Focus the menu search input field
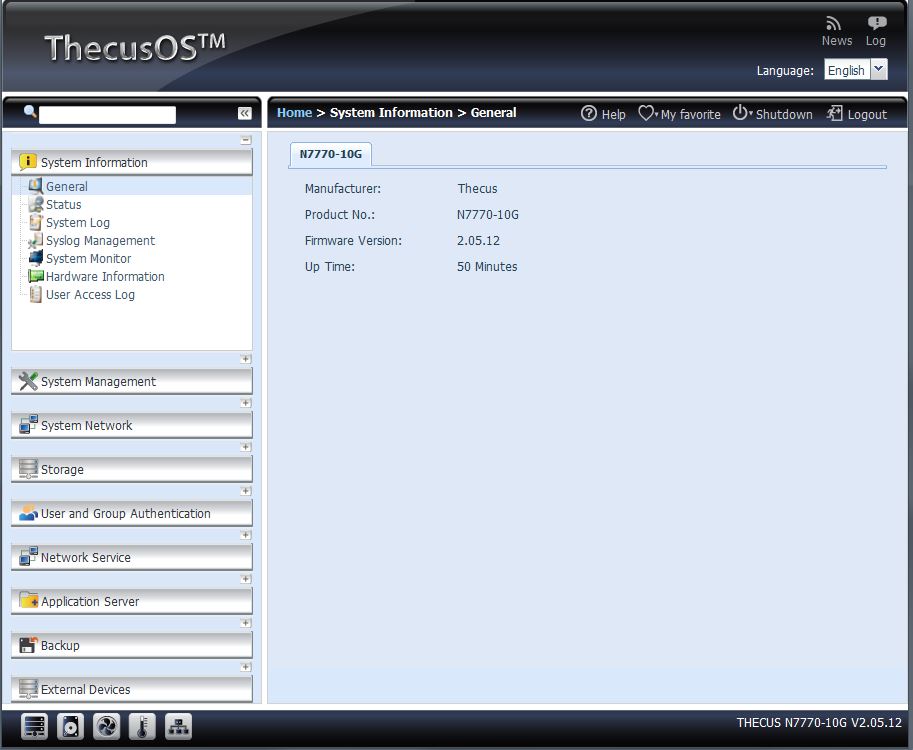 (107, 115)
